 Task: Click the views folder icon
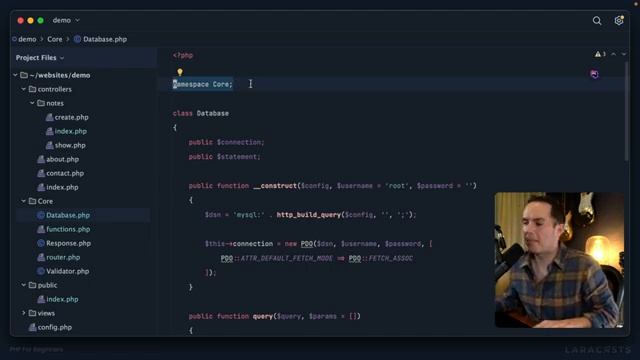point(33,313)
